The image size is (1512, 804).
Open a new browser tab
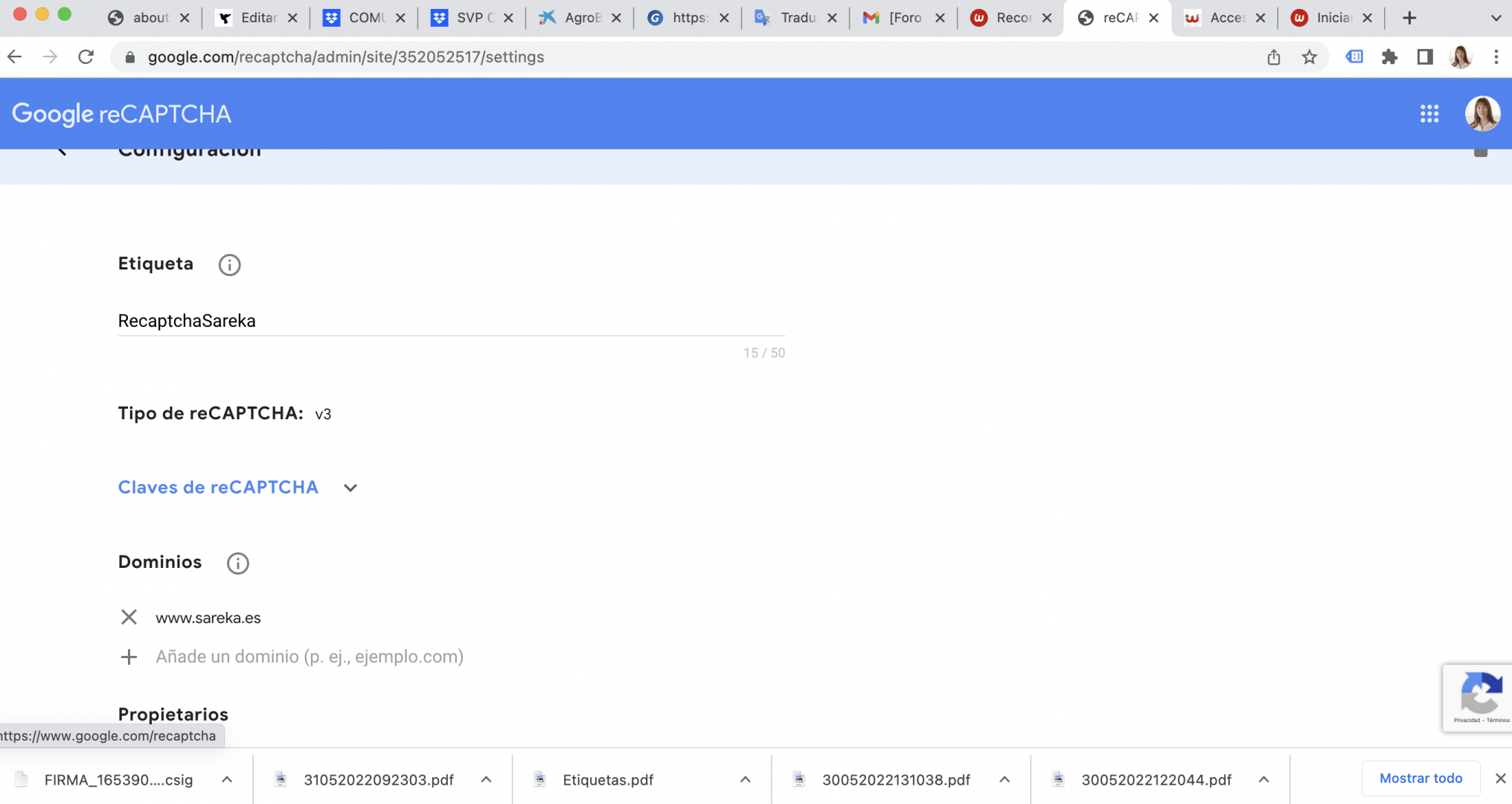tap(1409, 18)
